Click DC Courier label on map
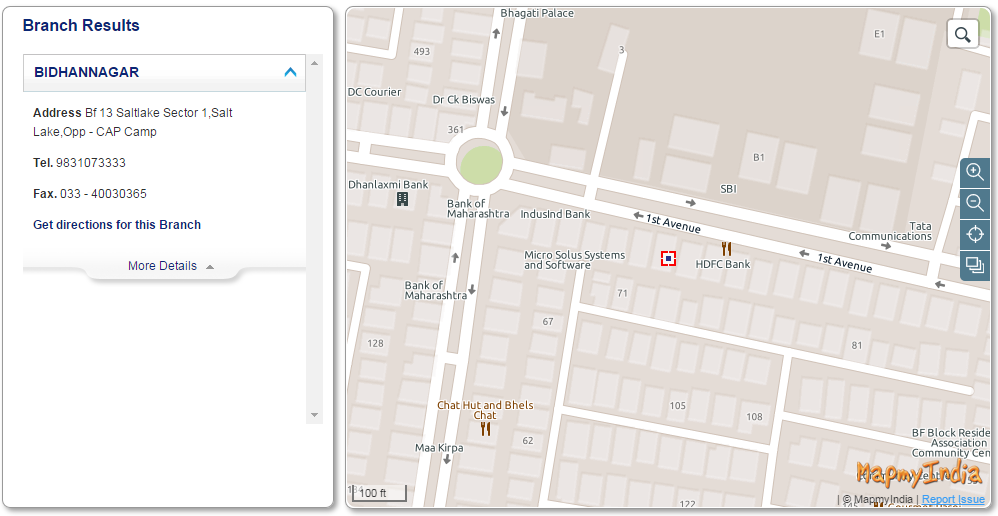Screen dimensions: 998x516 (374, 92)
